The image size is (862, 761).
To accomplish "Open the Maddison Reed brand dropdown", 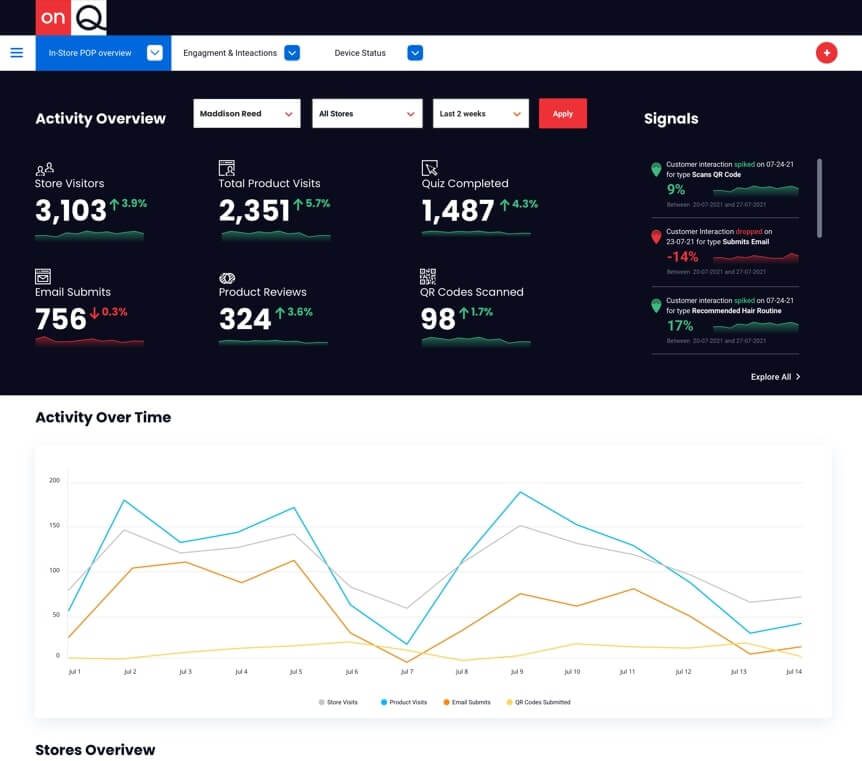I will tap(246, 114).
